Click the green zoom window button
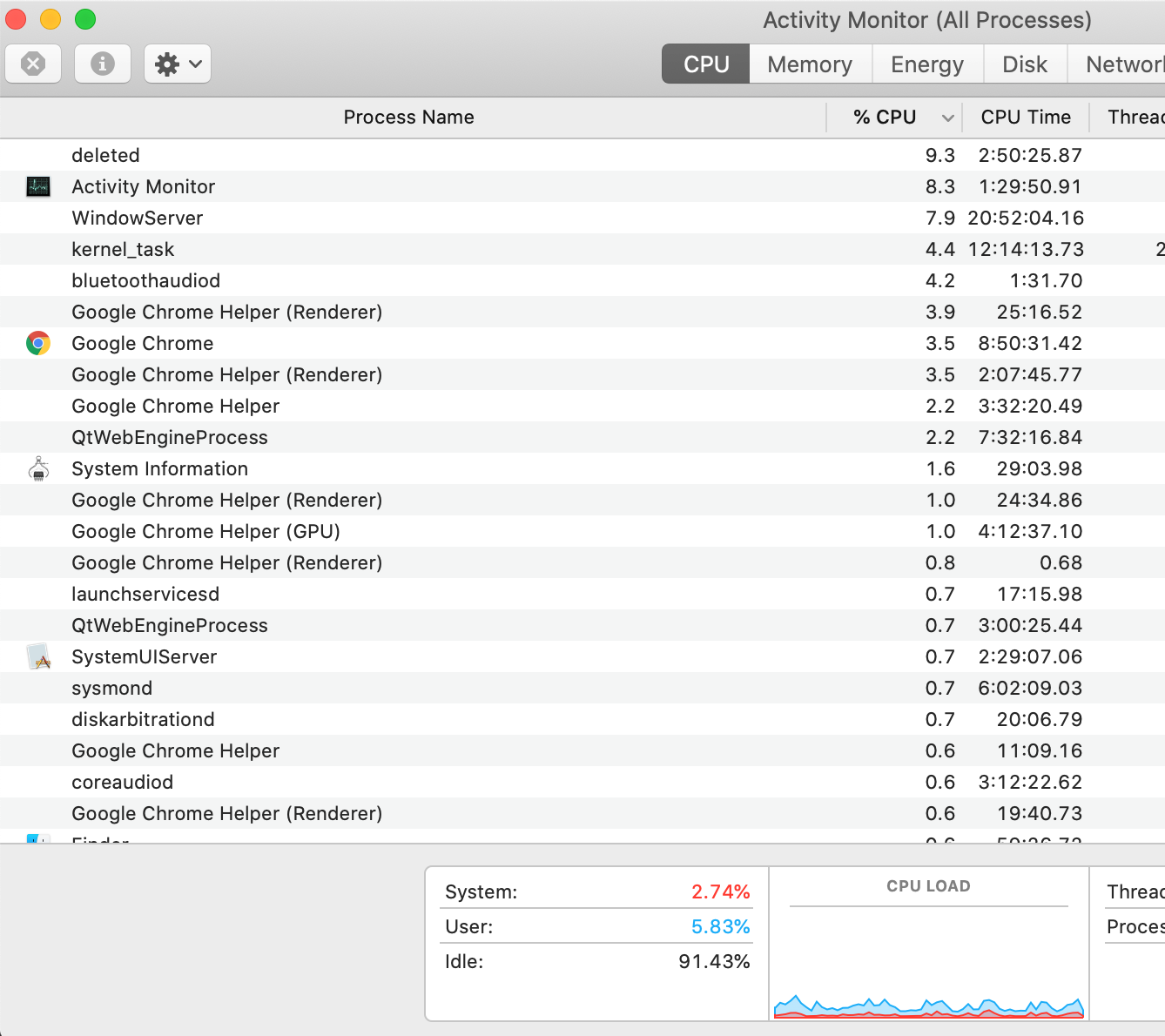 coord(85,19)
